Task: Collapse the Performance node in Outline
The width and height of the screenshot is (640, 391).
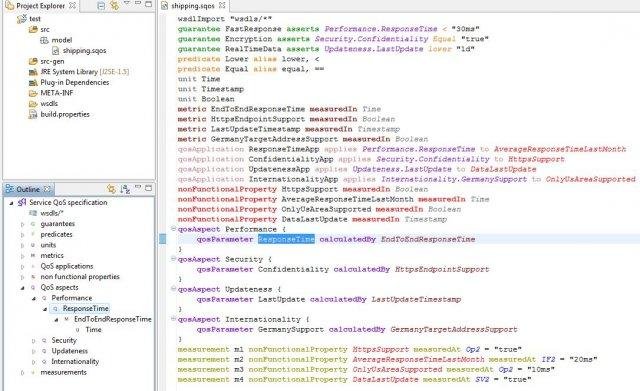Action: 34,298
